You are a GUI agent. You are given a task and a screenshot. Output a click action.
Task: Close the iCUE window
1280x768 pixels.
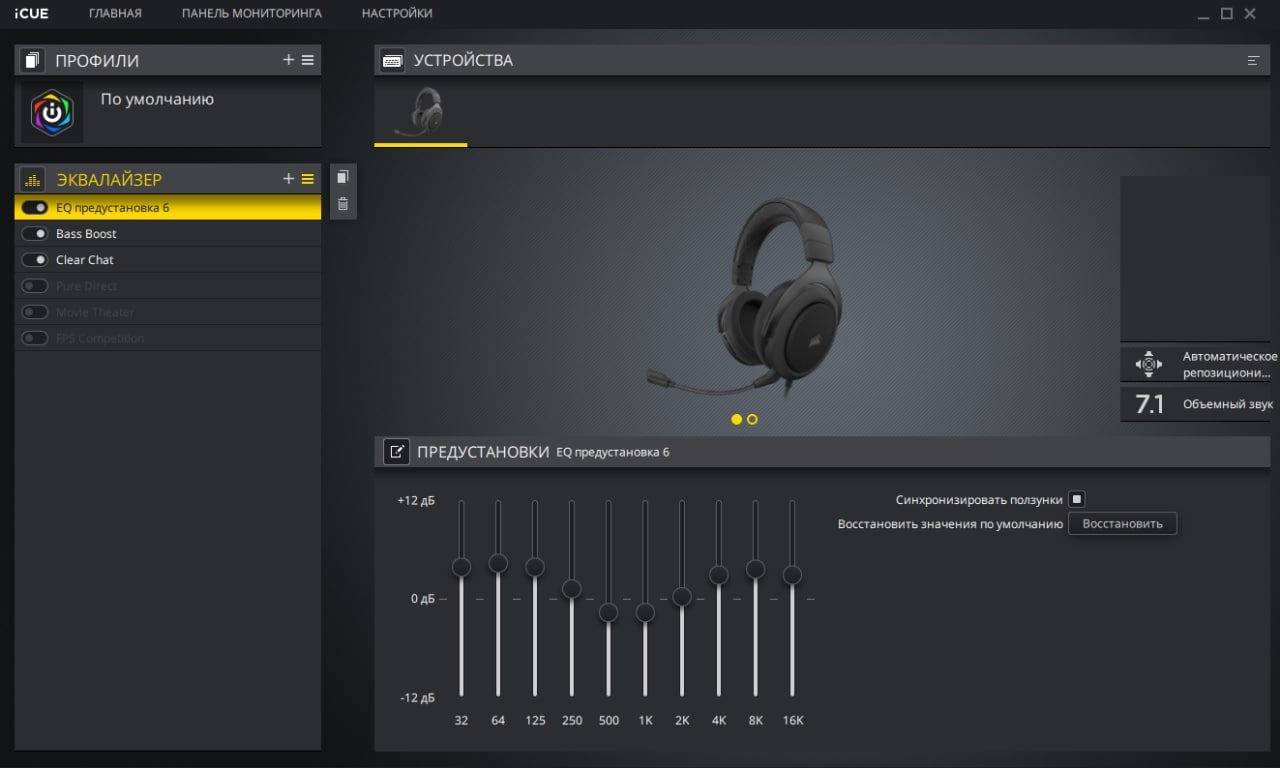[1251, 13]
